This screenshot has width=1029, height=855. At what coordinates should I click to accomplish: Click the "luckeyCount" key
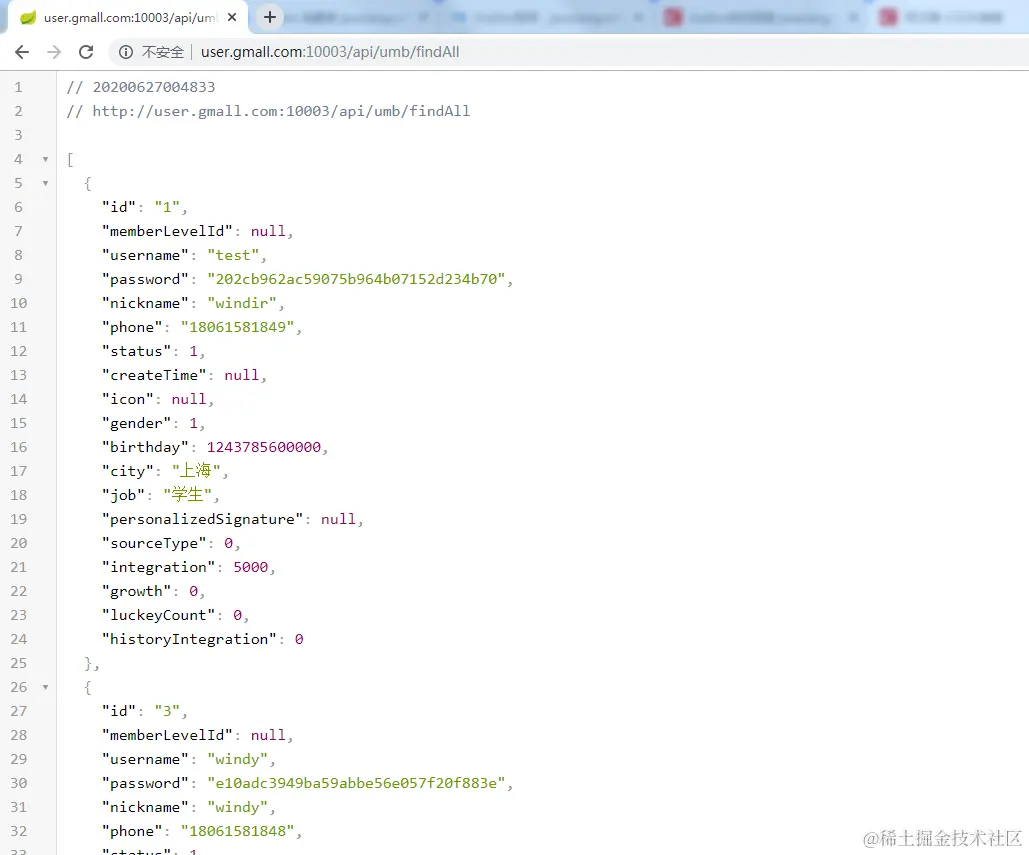[158, 615]
